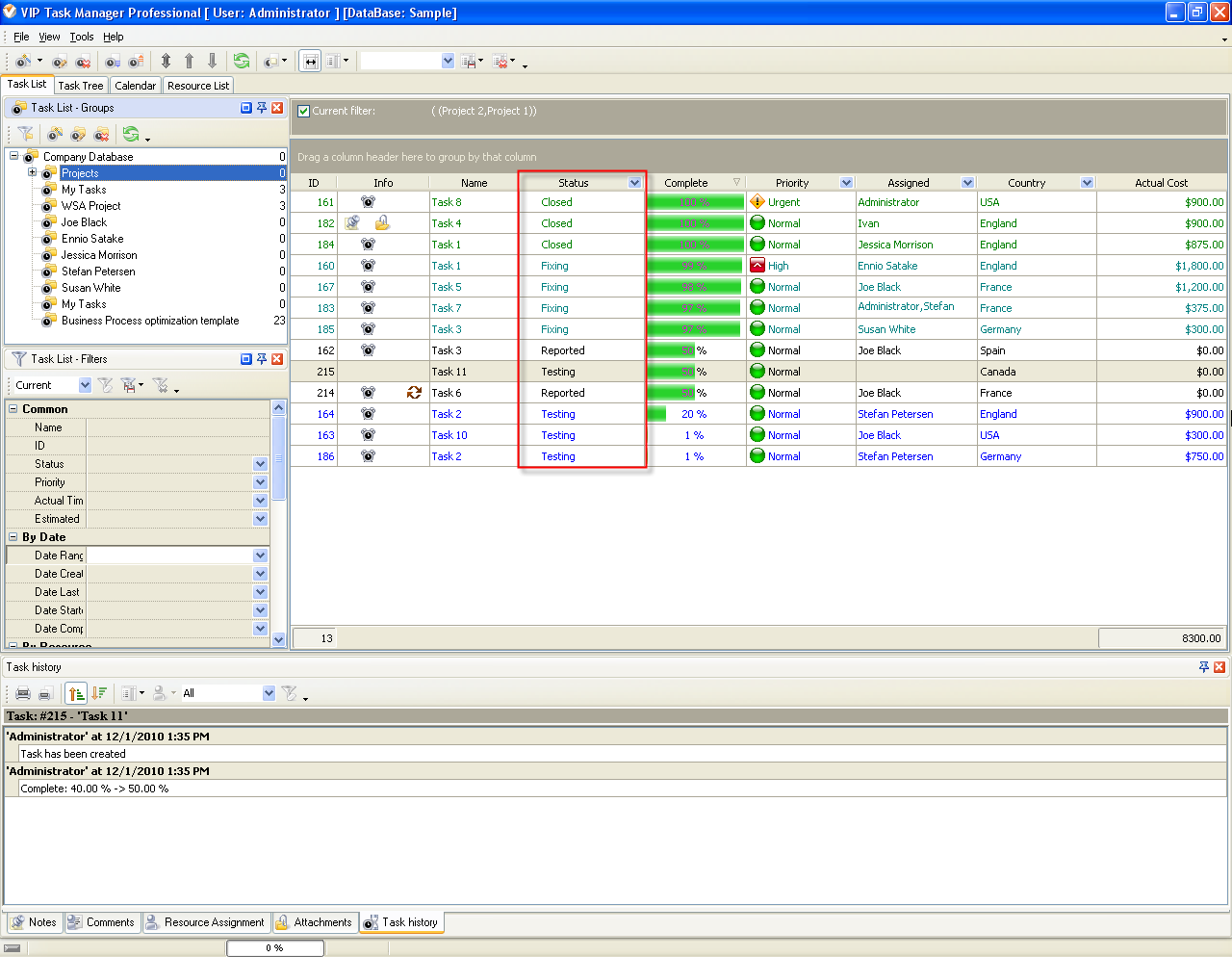This screenshot has height=957, width=1232.
Task: Open the All filter dropdown in Task history
Action: coord(268,693)
